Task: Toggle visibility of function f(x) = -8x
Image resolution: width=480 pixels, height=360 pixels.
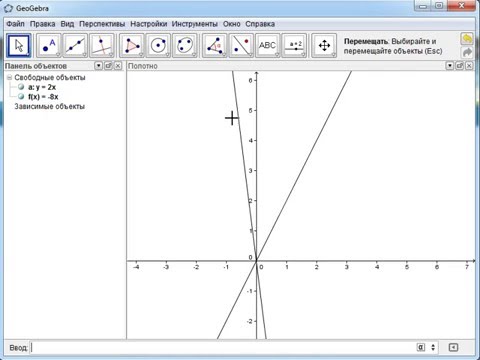Action: (21, 97)
